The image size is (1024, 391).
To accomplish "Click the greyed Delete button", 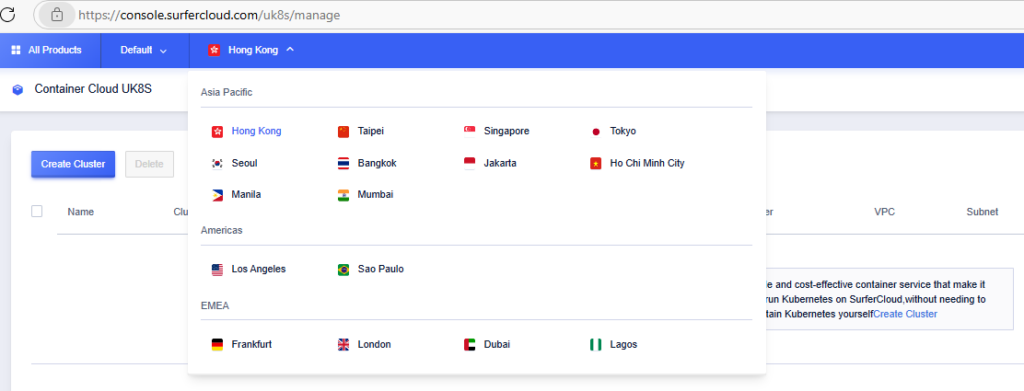I will tap(150, 164).
